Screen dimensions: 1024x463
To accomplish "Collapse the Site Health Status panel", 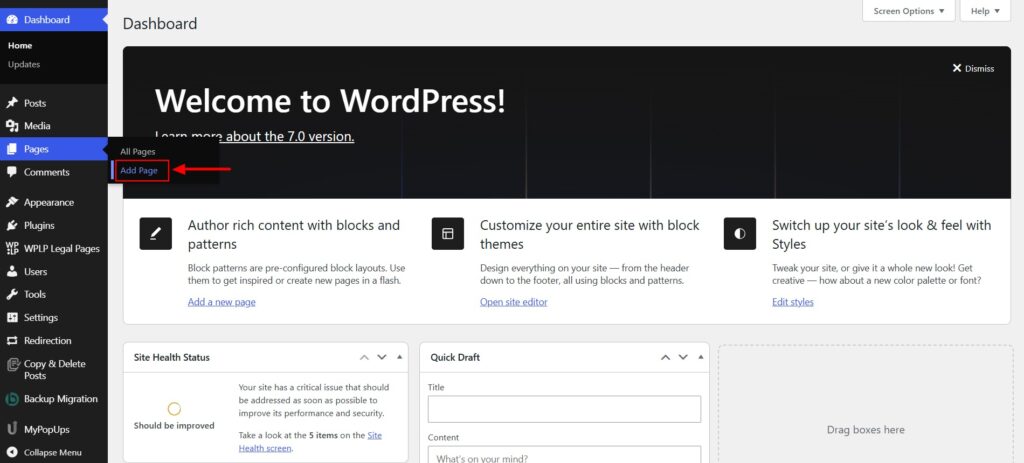I will click(x=400, y=357).
